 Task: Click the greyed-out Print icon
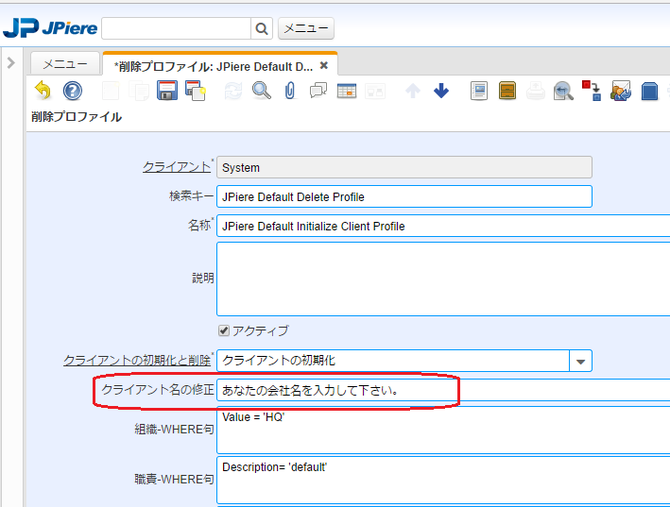pyautogui.click(x=535, y=91)
